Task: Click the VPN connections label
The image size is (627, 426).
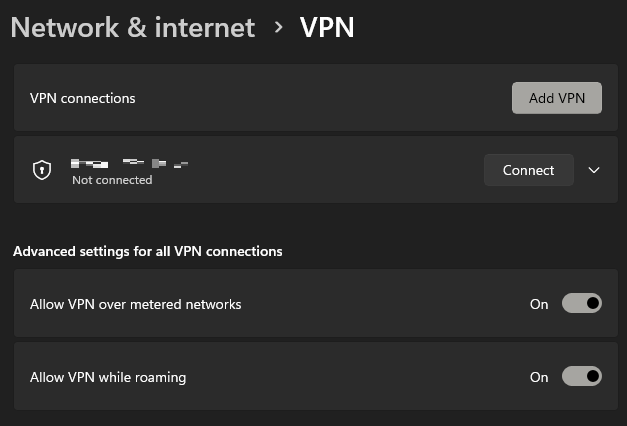Action: pyautogui.click(x=83, y=98)
